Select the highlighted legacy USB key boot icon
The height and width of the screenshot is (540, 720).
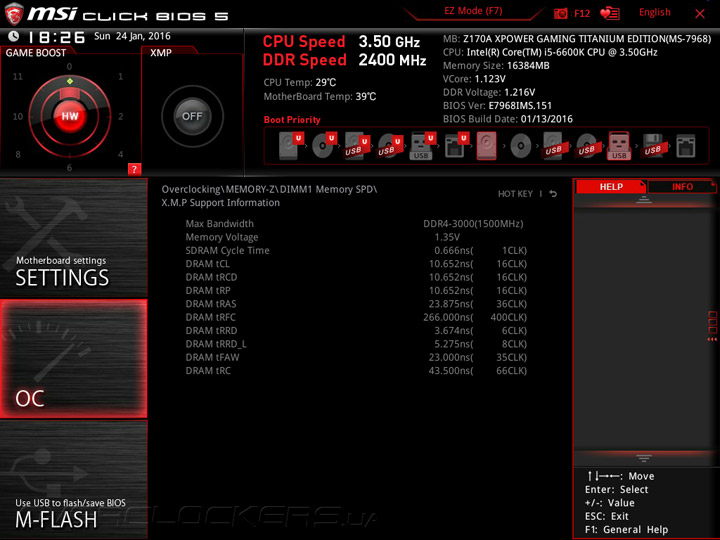pos(619,146)
